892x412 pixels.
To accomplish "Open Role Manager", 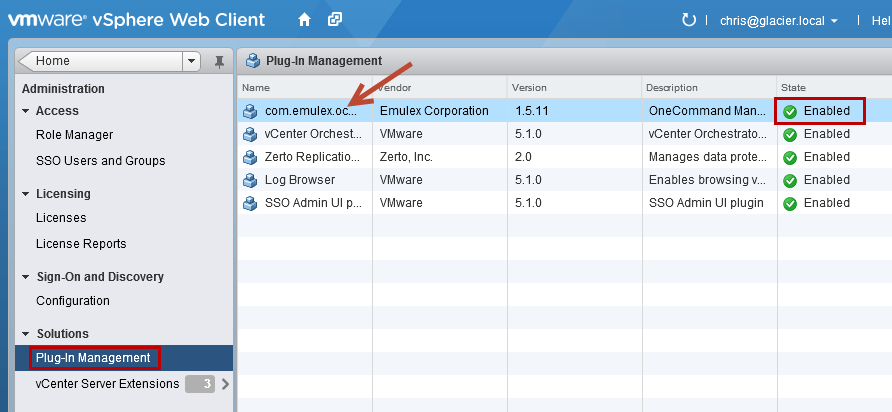I will coord(75,135).
